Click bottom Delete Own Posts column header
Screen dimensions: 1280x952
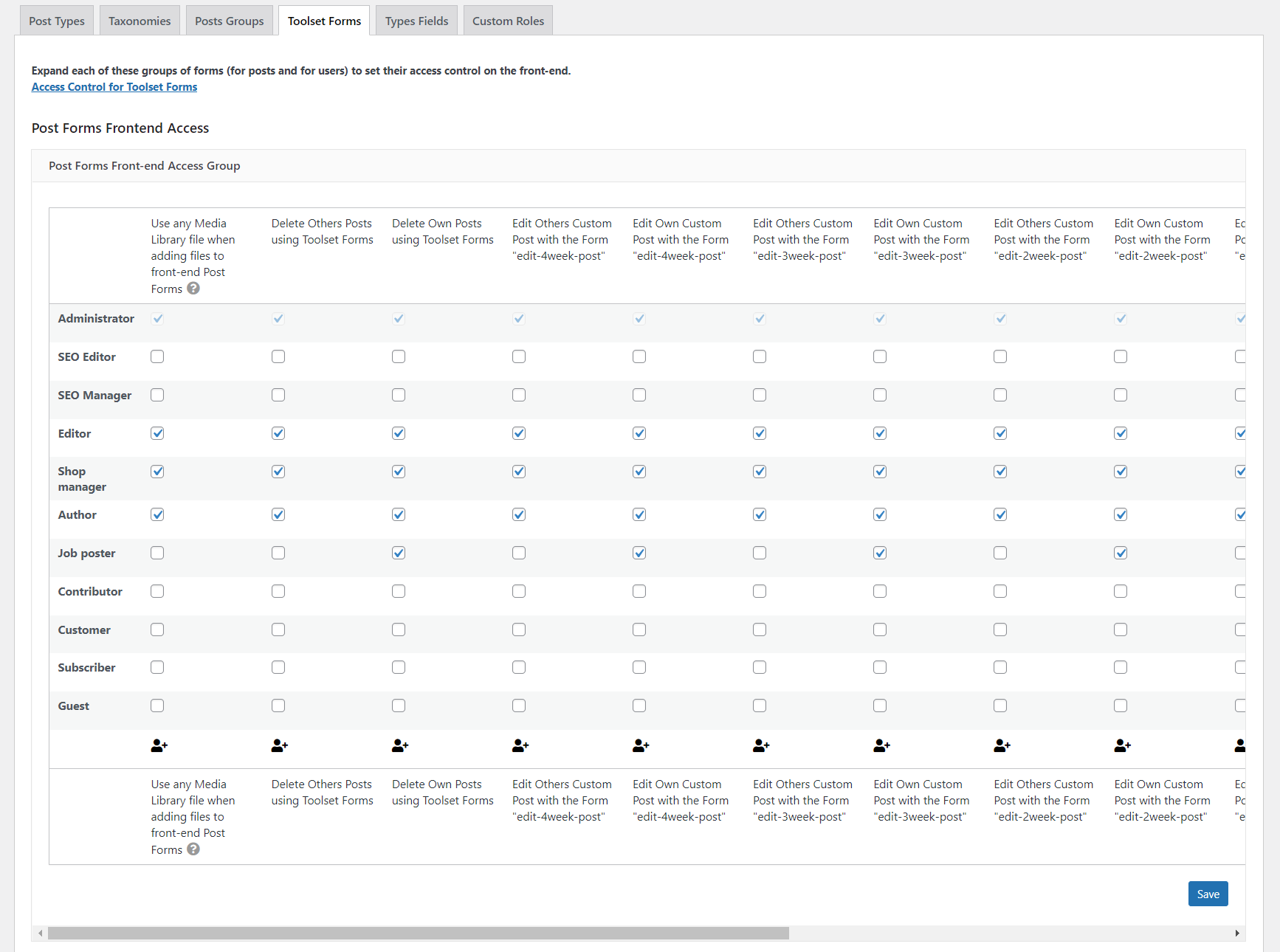point(443,793)
